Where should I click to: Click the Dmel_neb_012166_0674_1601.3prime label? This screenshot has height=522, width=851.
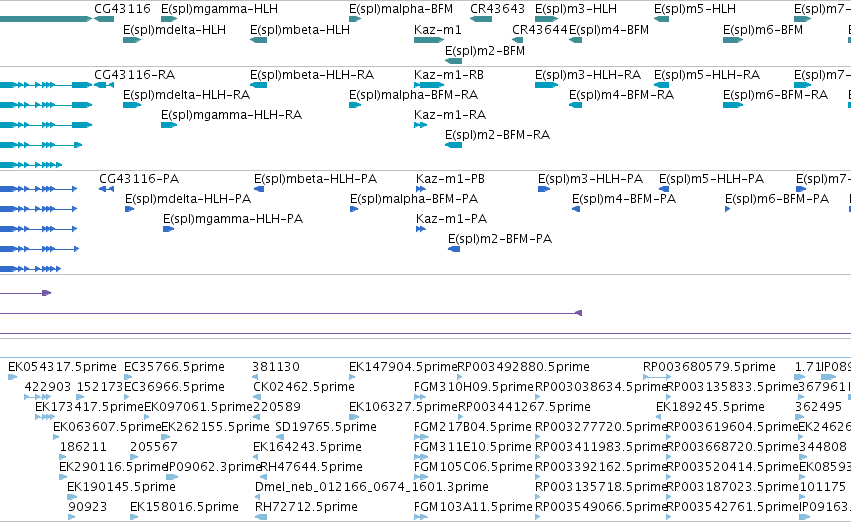372,487
